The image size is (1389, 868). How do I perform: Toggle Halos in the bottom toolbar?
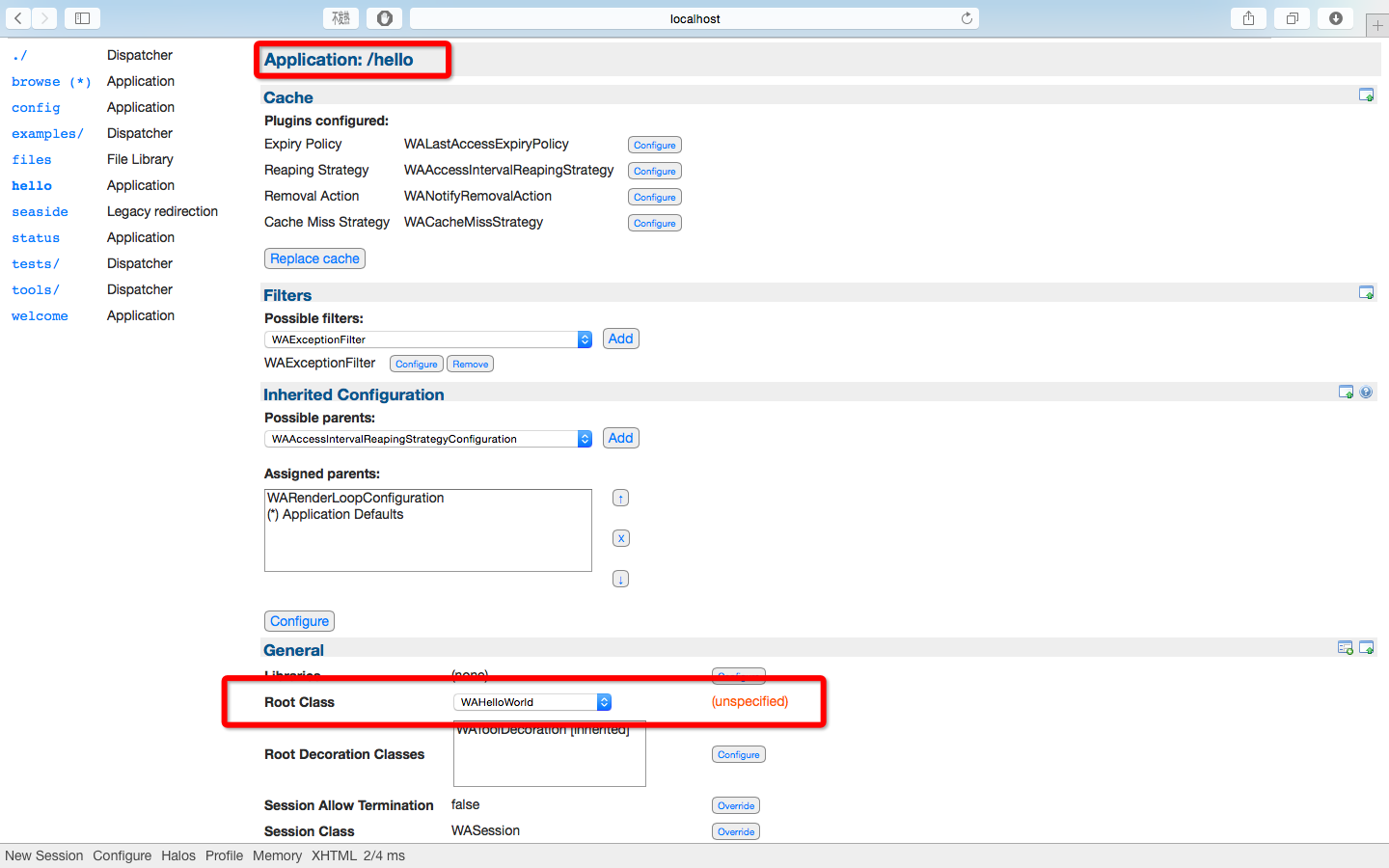coord(178,855)
